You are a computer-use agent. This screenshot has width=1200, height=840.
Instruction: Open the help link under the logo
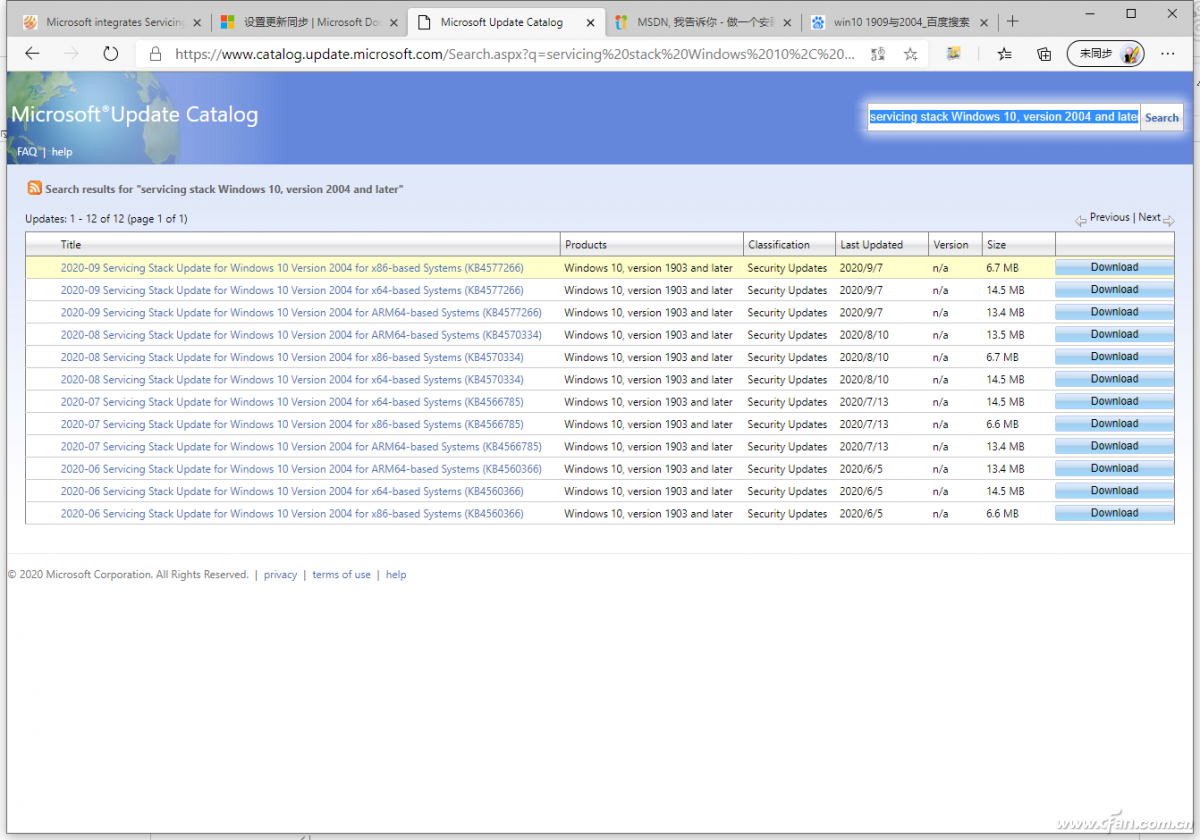(x=62, y=152)
